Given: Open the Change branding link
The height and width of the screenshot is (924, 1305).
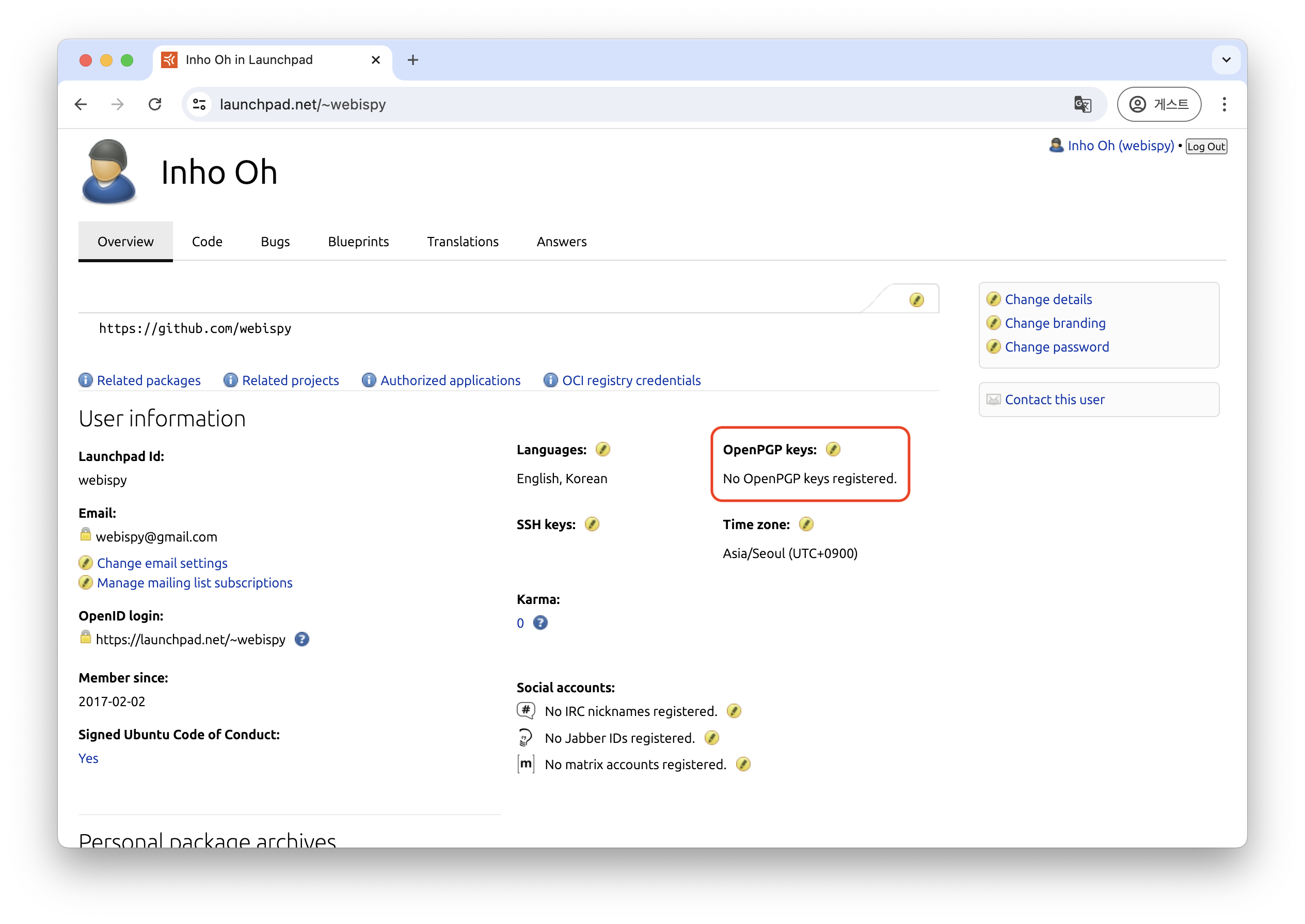Looking at the screenshot, I should (x=1055, y=323).
